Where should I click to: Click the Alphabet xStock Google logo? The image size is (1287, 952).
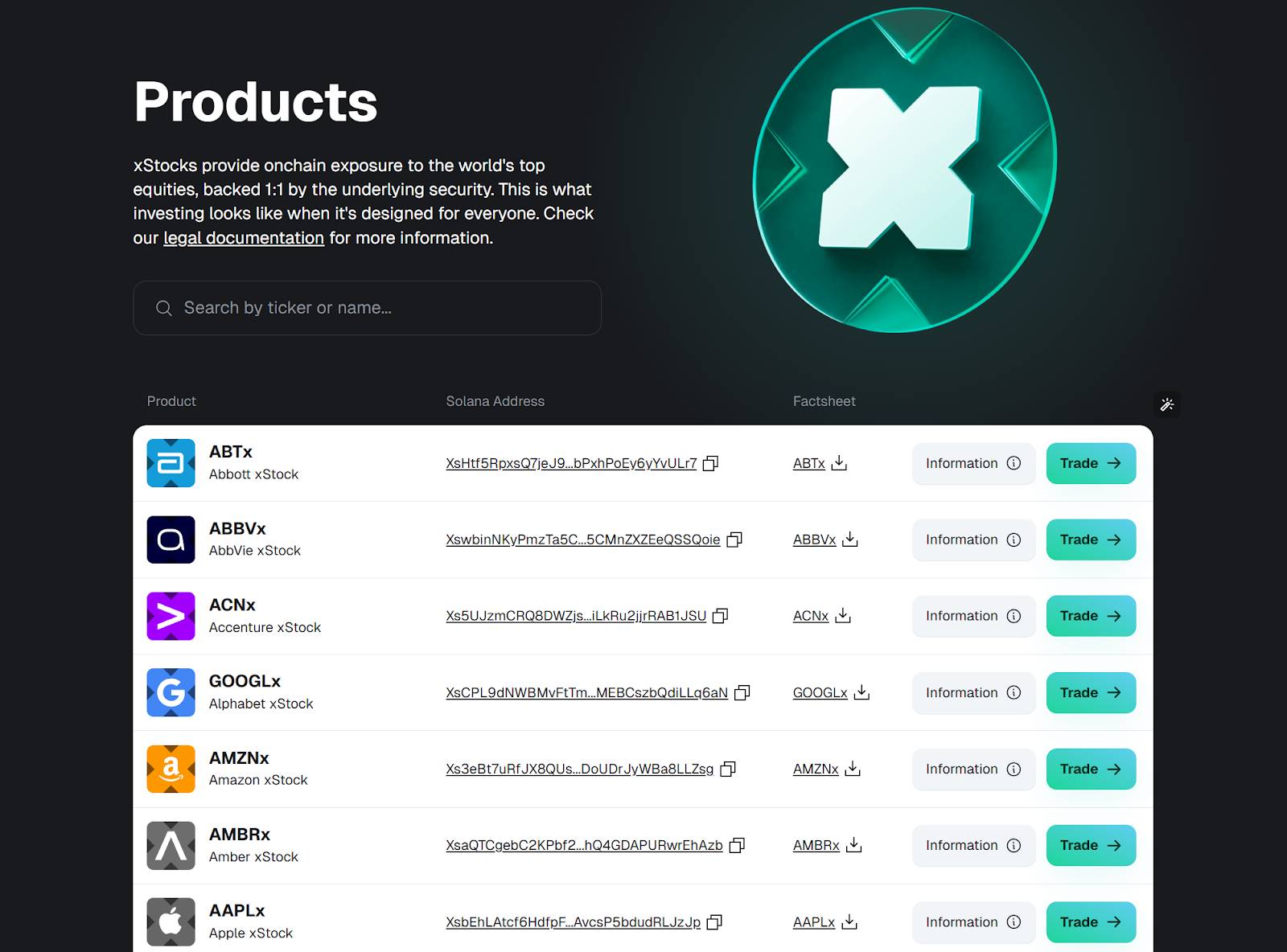pyautogui.click(x=171, y=692)
